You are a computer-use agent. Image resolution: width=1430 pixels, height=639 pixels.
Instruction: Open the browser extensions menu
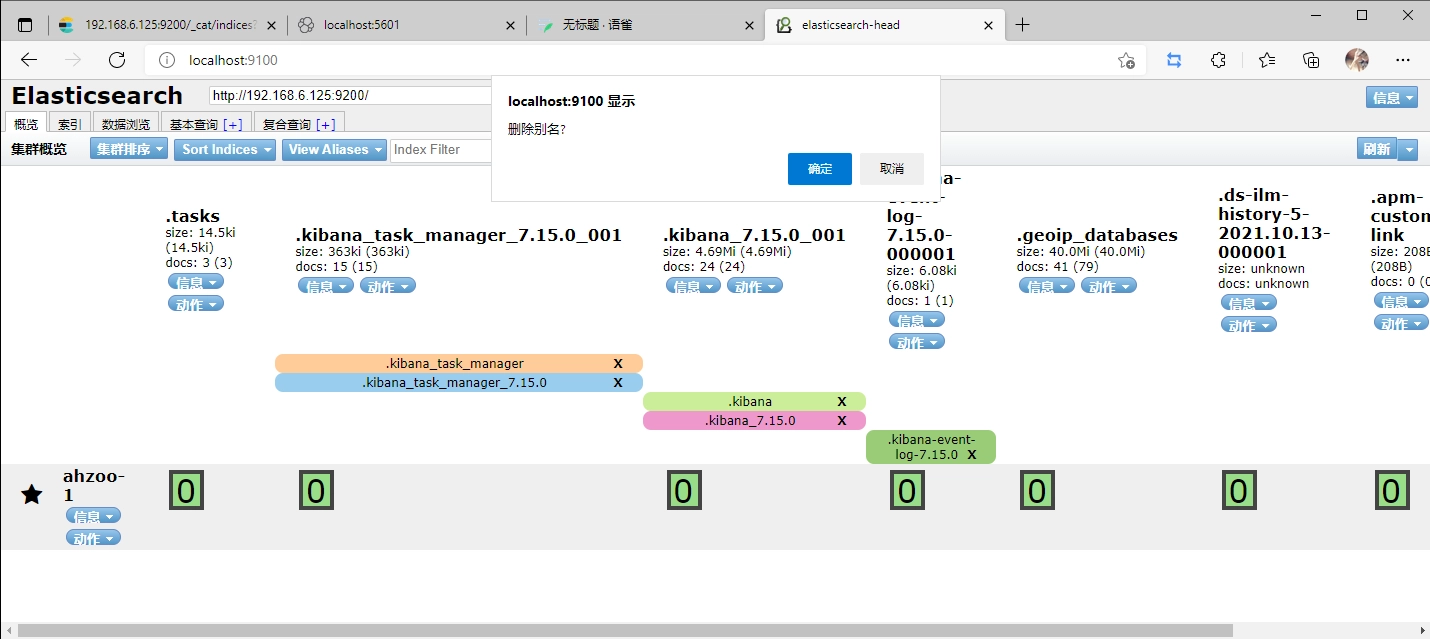(x=1218, y=60)
